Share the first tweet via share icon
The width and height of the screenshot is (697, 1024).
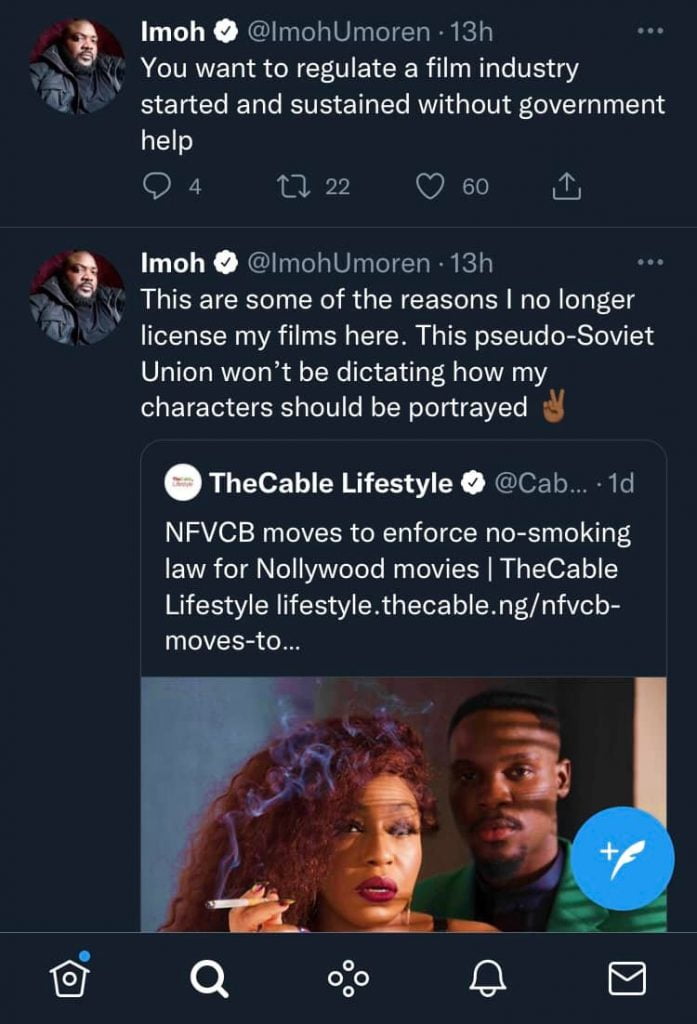(566, 186)
